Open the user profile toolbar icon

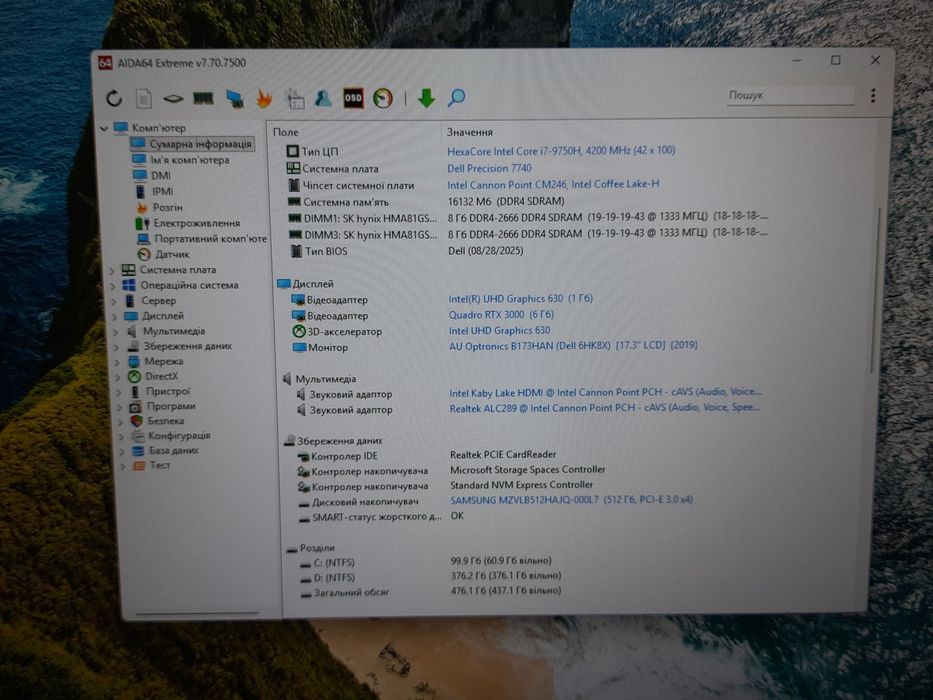click(323, 98)
